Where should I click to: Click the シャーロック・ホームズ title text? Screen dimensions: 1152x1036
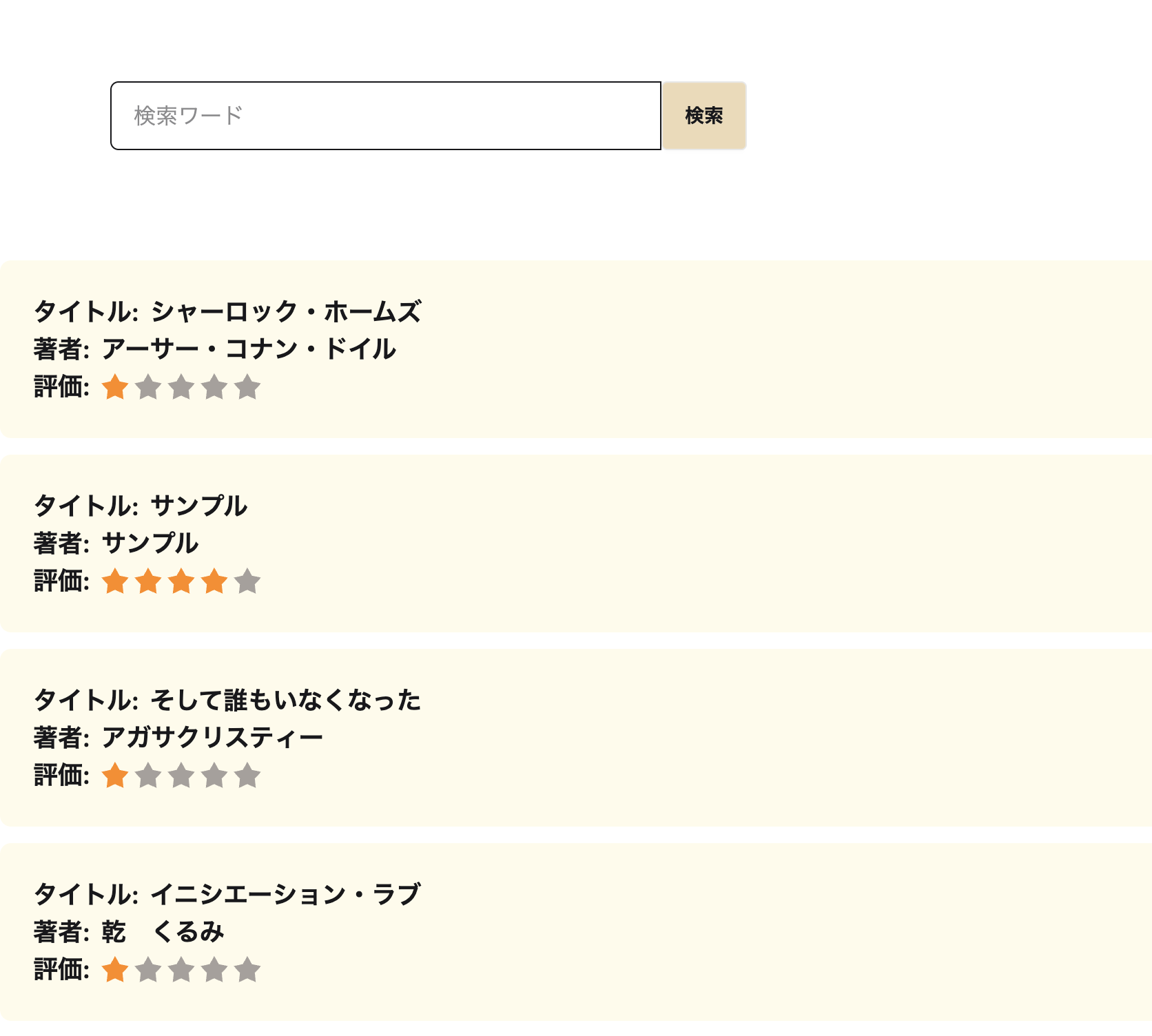tap(227, 313)
